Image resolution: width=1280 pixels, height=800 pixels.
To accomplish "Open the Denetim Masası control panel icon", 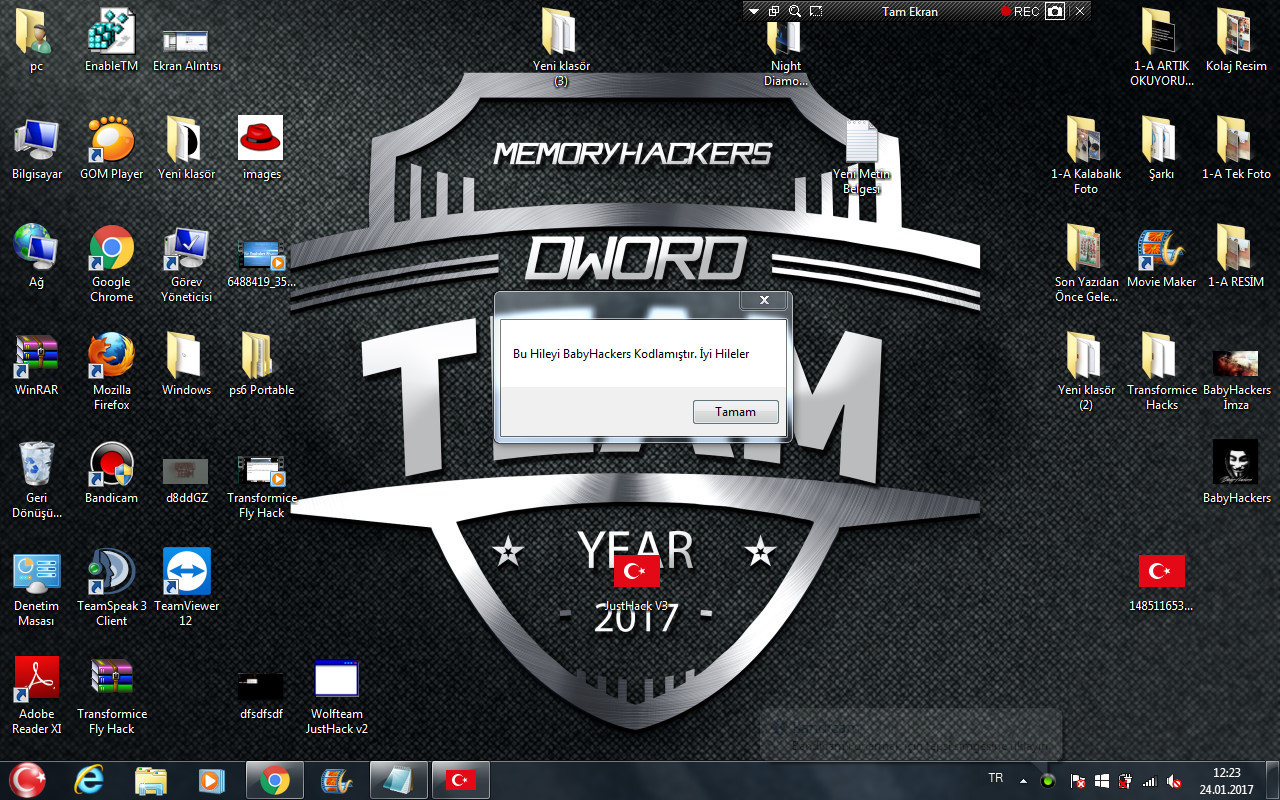I will tap(37, 588).
